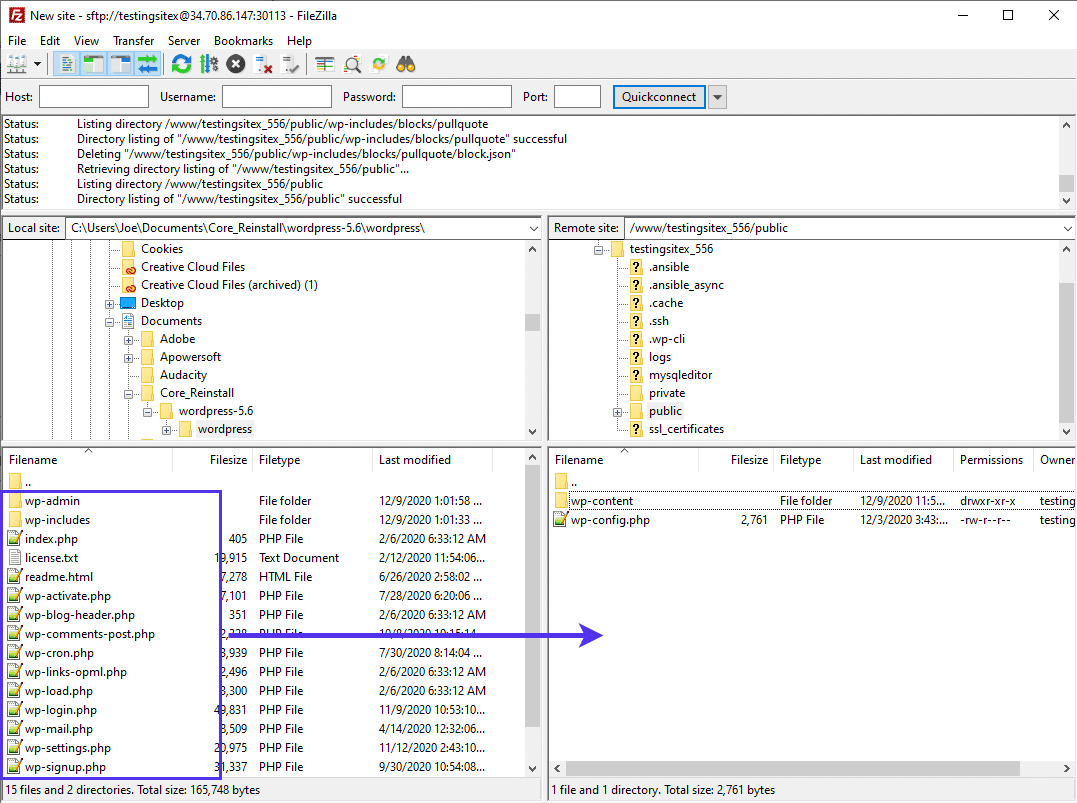
Task: Open the Server menu
Action: pyautogui.click(x=184, y=41)
